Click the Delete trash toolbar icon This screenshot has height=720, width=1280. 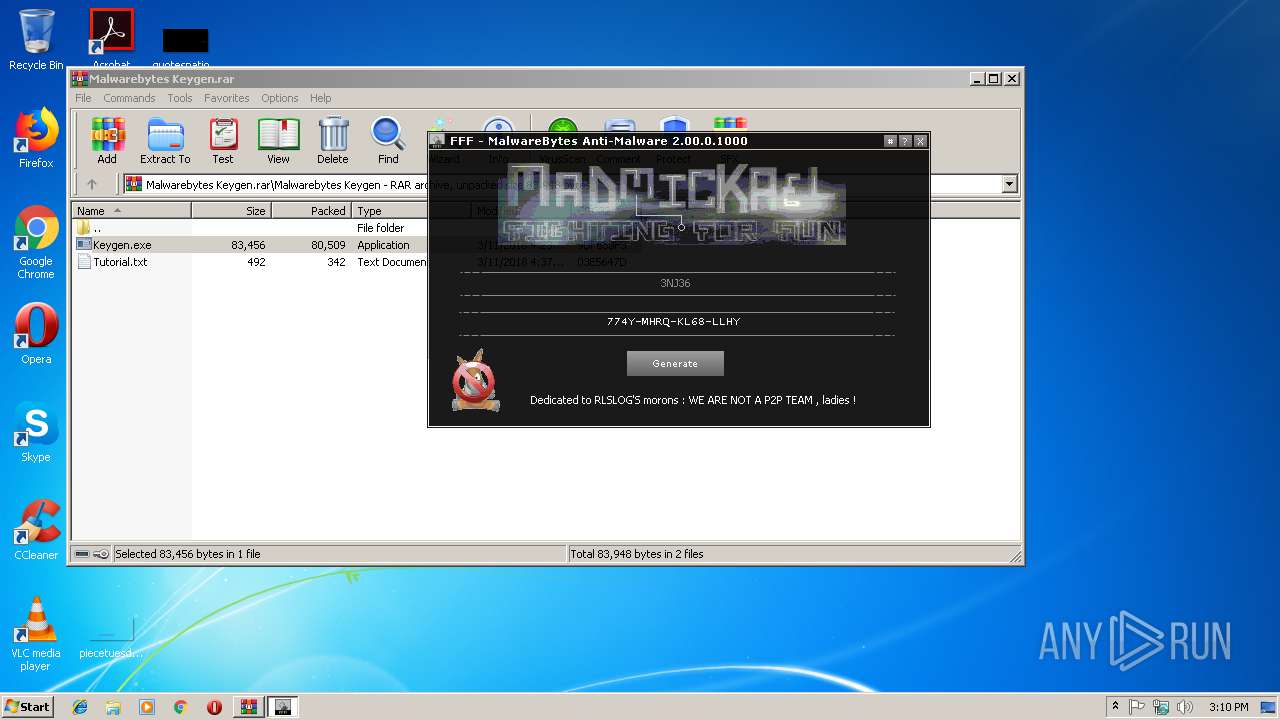pos(333,141)
